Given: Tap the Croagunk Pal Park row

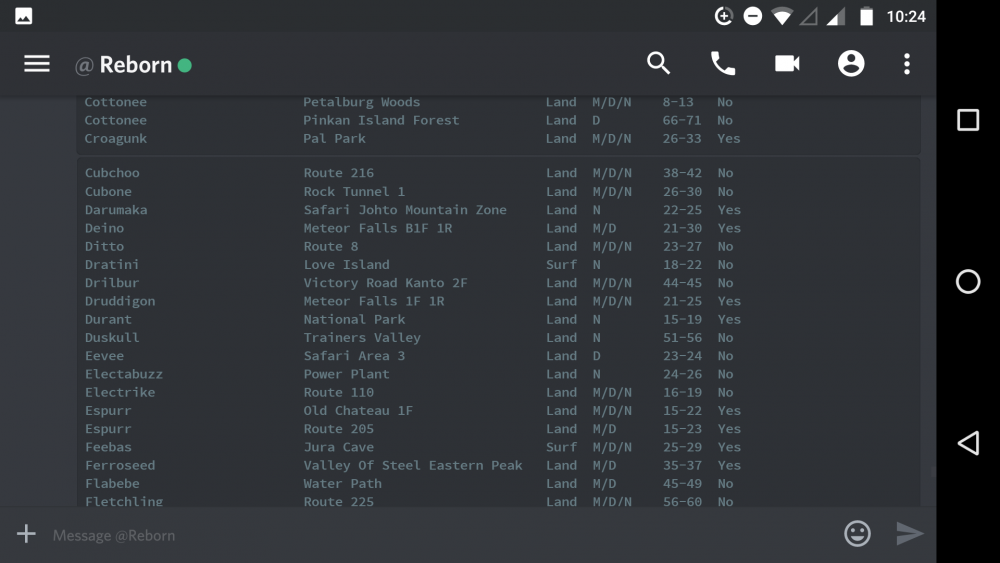Looking at the screenshot, I should point(408,139).
